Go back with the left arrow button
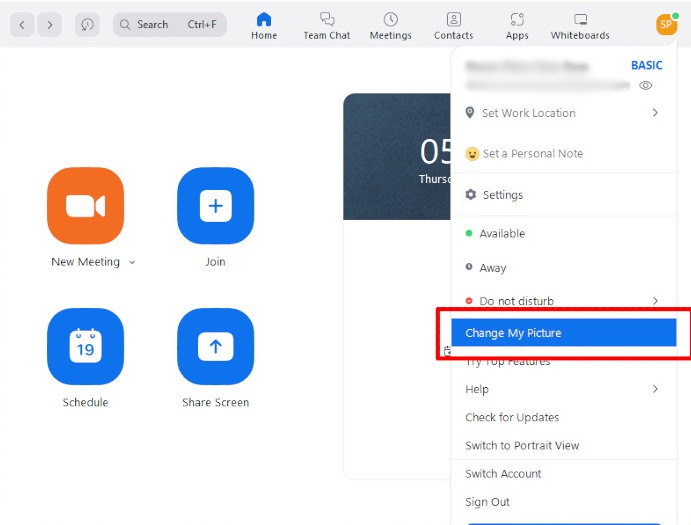691x525 pixels. [x=22, y=25]
